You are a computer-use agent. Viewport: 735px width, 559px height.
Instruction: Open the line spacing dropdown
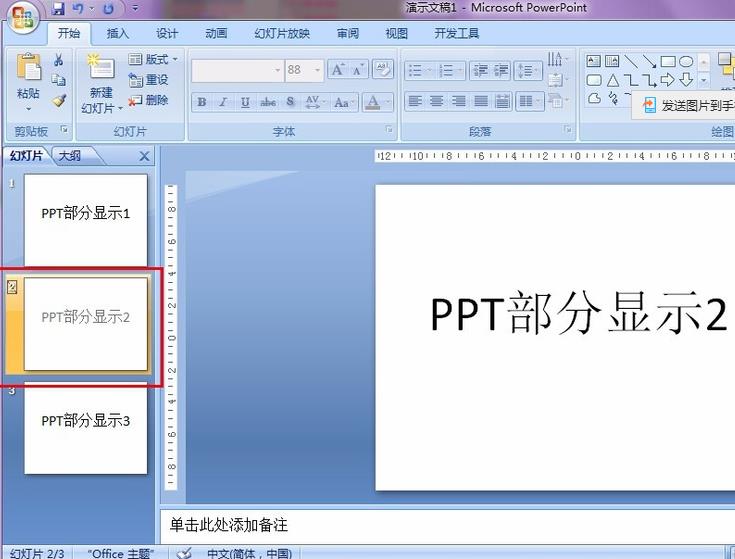pos(528,71)
